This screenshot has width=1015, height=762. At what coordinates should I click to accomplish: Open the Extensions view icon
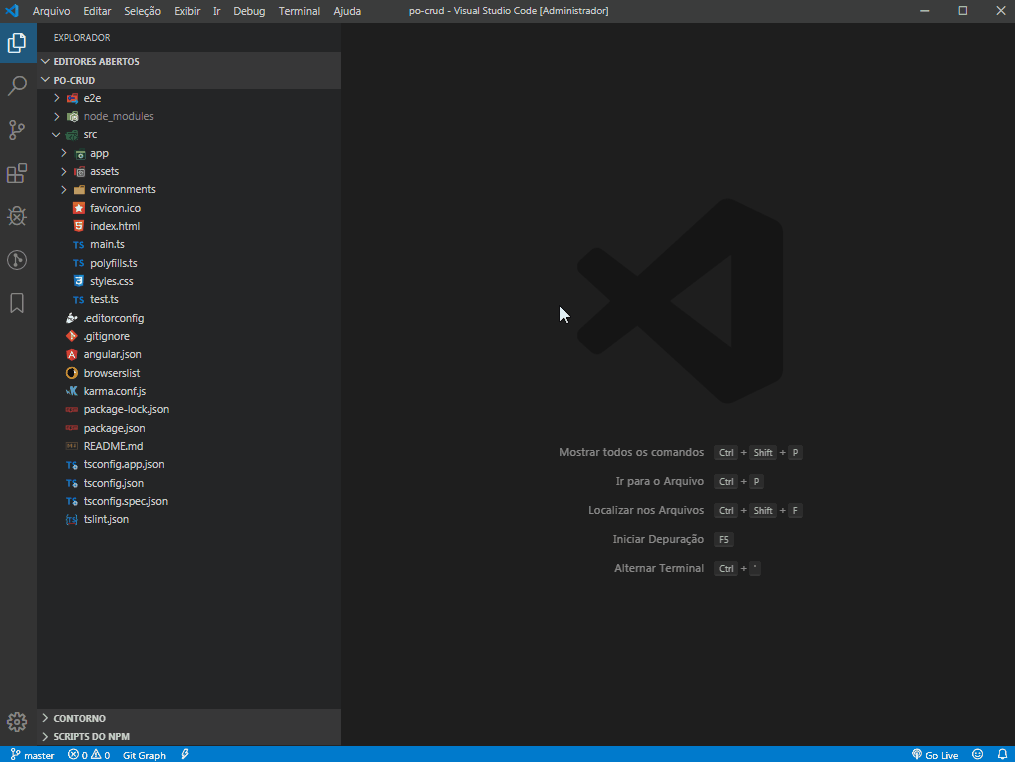coord(17,173)
